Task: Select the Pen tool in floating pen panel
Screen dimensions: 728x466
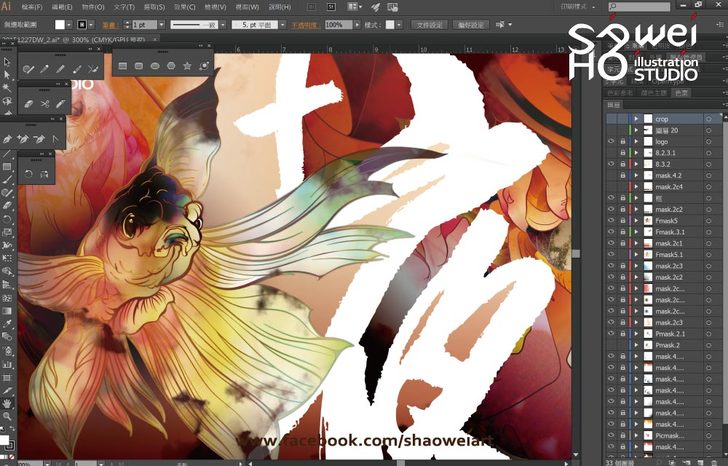Action: point(9,139)
